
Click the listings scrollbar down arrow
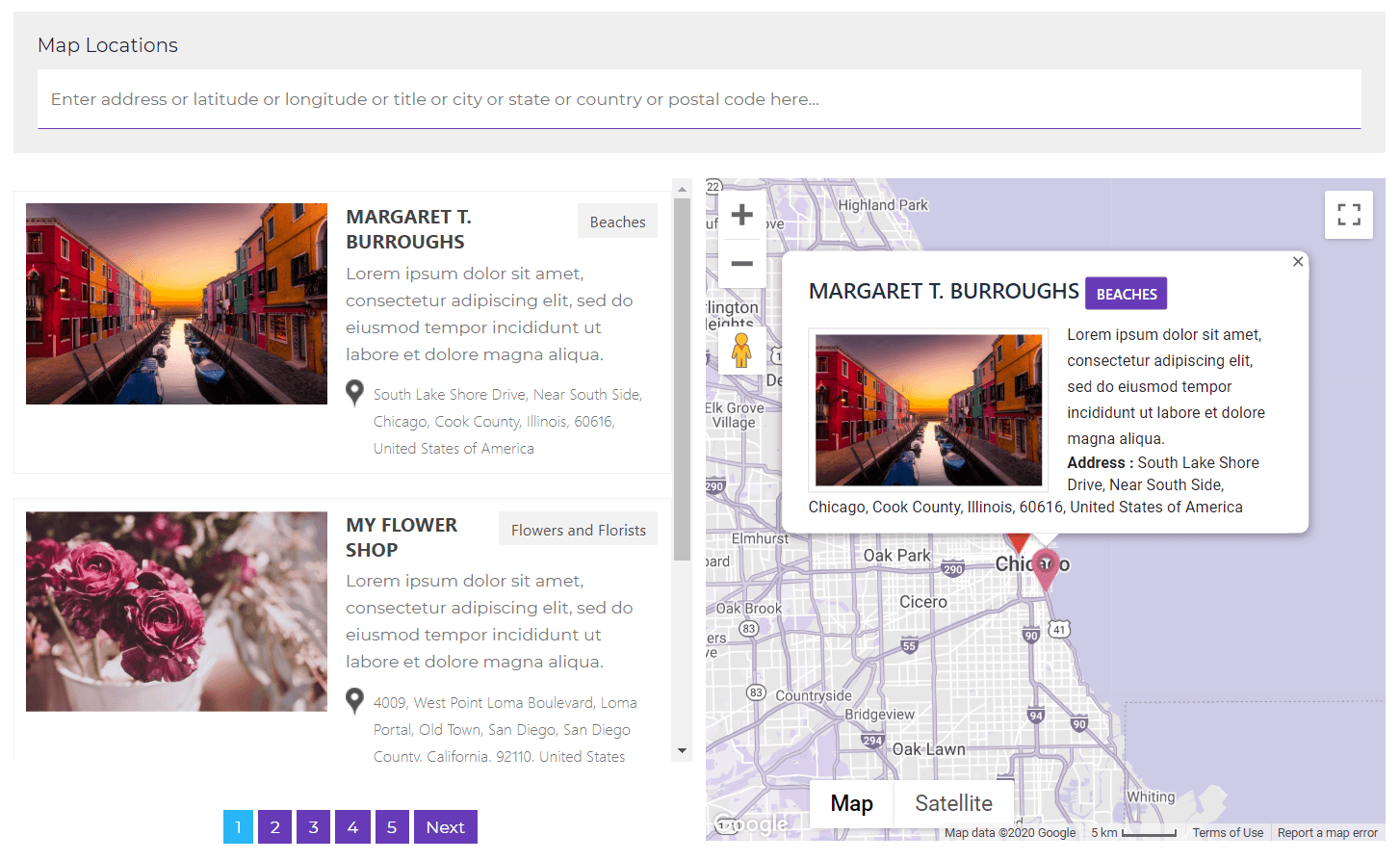pyautogui.click(x=683, y=750)
